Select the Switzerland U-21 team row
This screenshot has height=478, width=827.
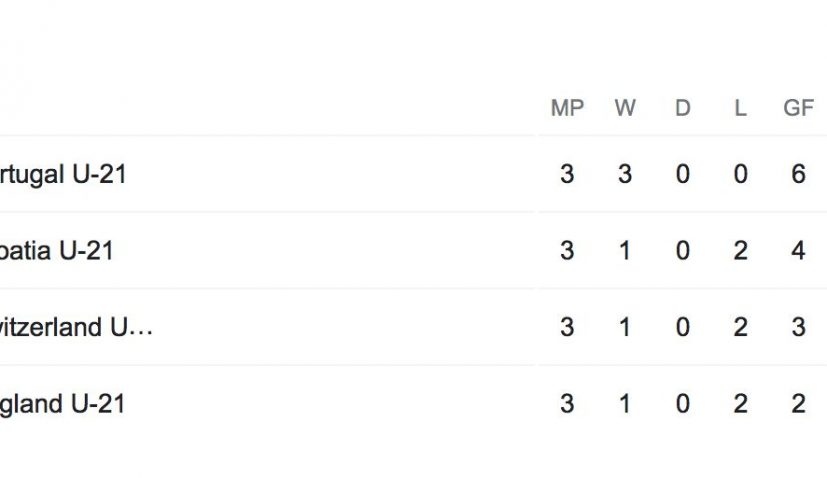click(76, 327)
